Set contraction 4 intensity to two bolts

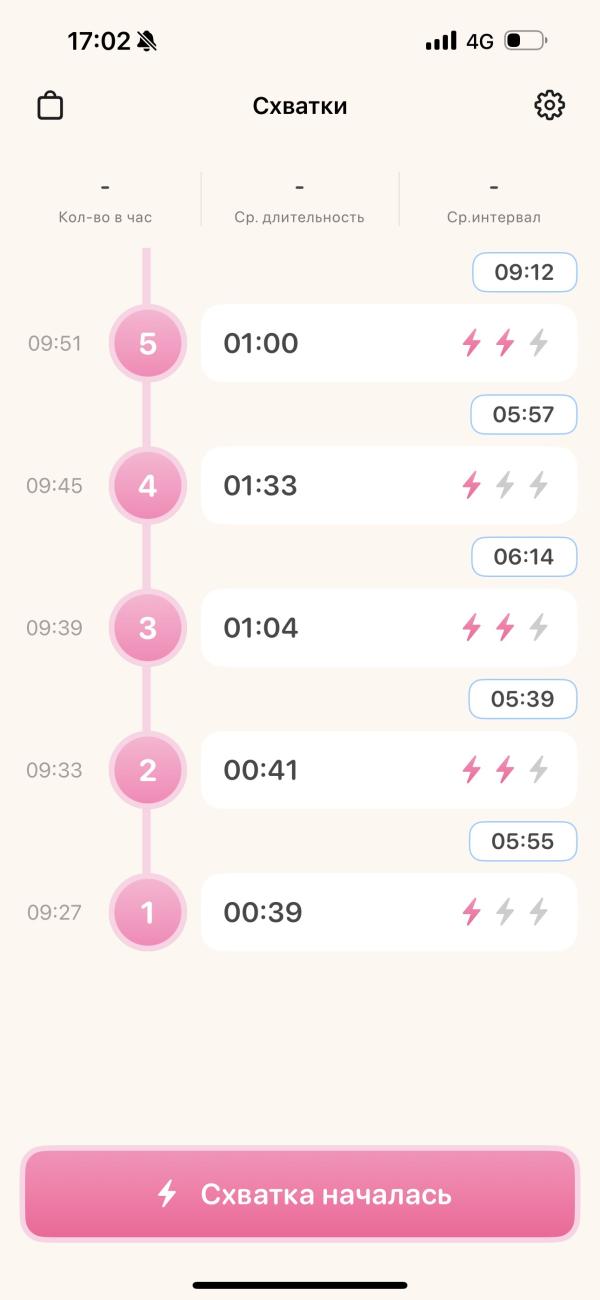pyautogui.click(x=505, y=486)
